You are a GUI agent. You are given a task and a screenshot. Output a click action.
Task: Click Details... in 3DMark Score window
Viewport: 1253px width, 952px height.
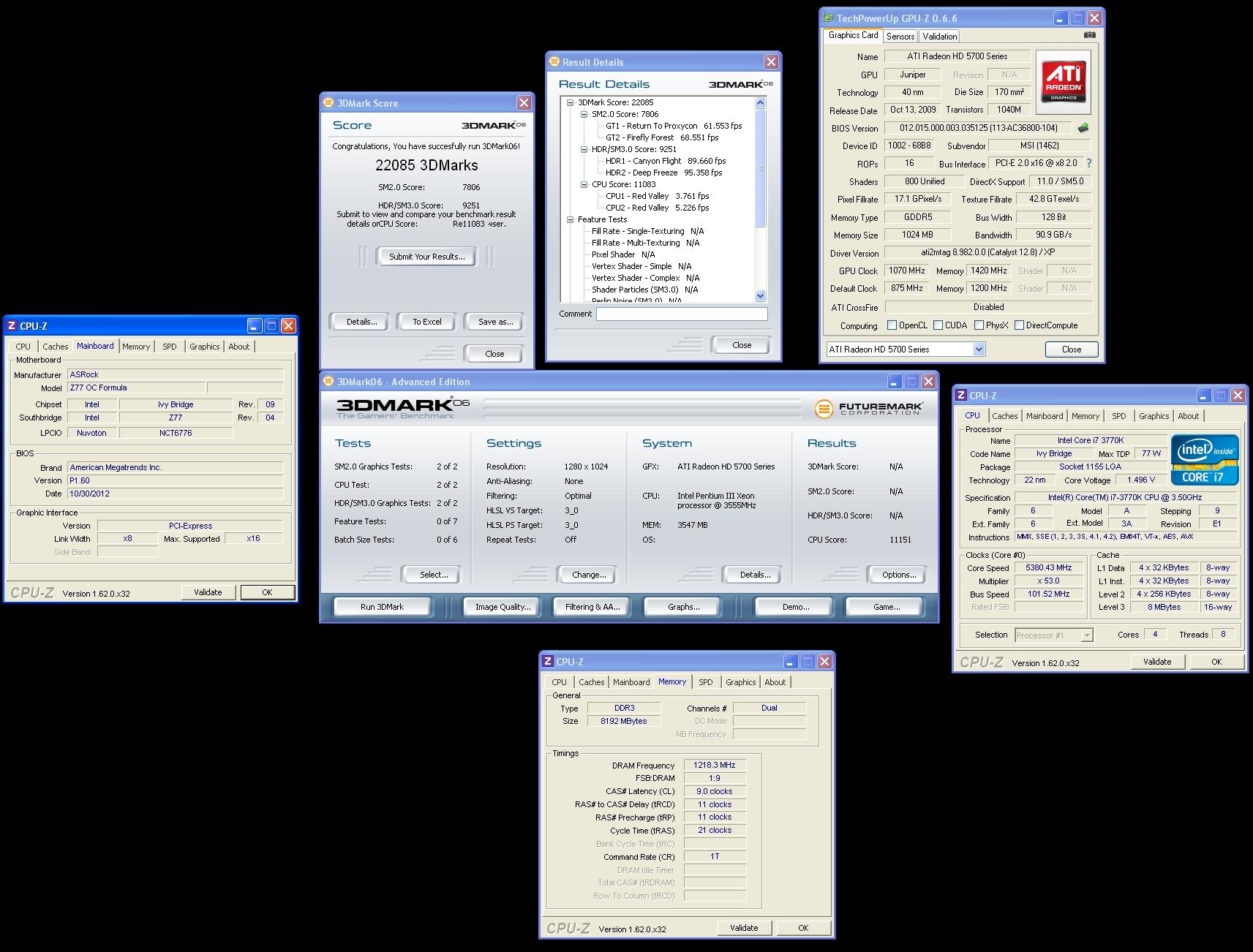tap(361, 322)
